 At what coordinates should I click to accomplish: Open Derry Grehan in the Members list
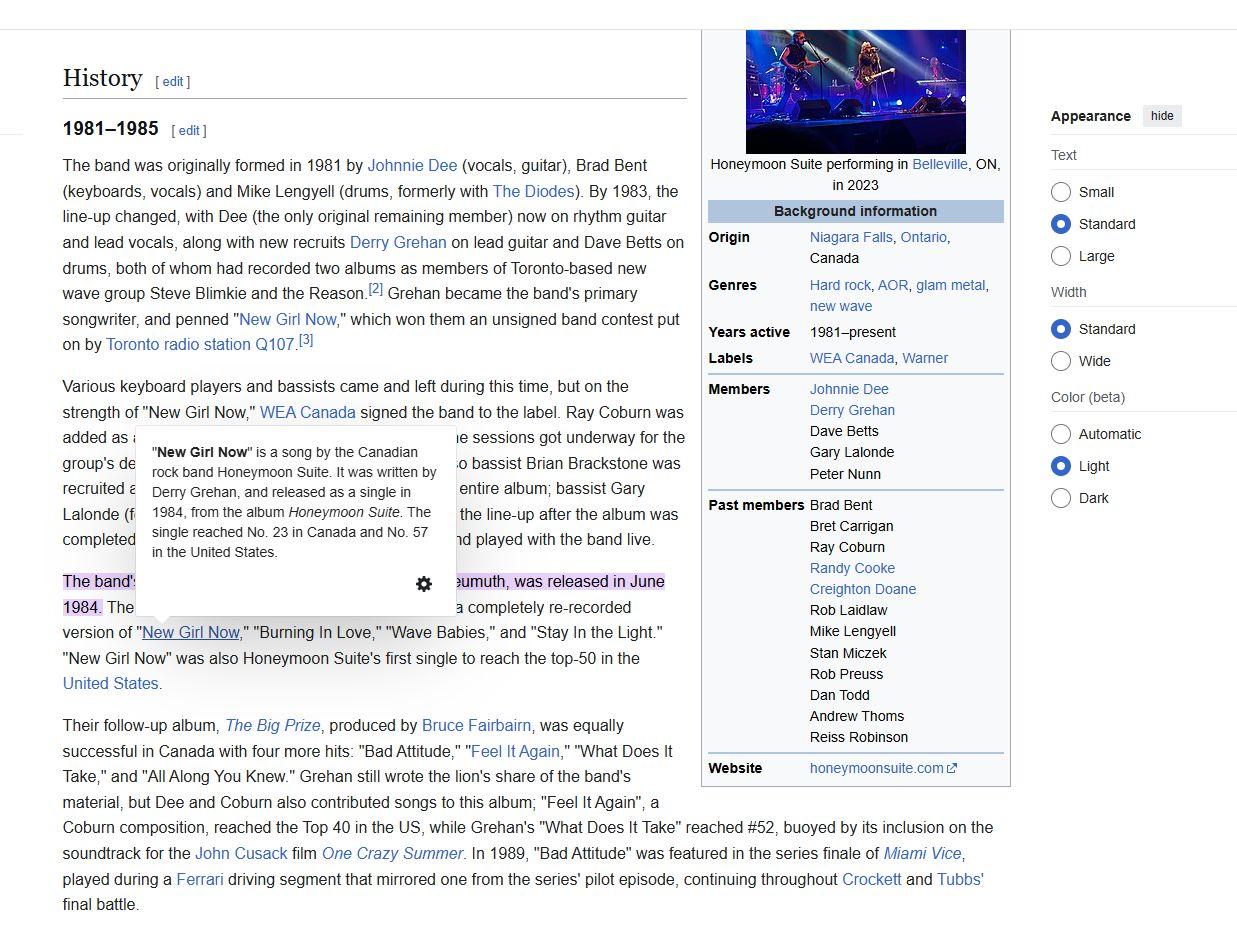(x=852, y=410)
